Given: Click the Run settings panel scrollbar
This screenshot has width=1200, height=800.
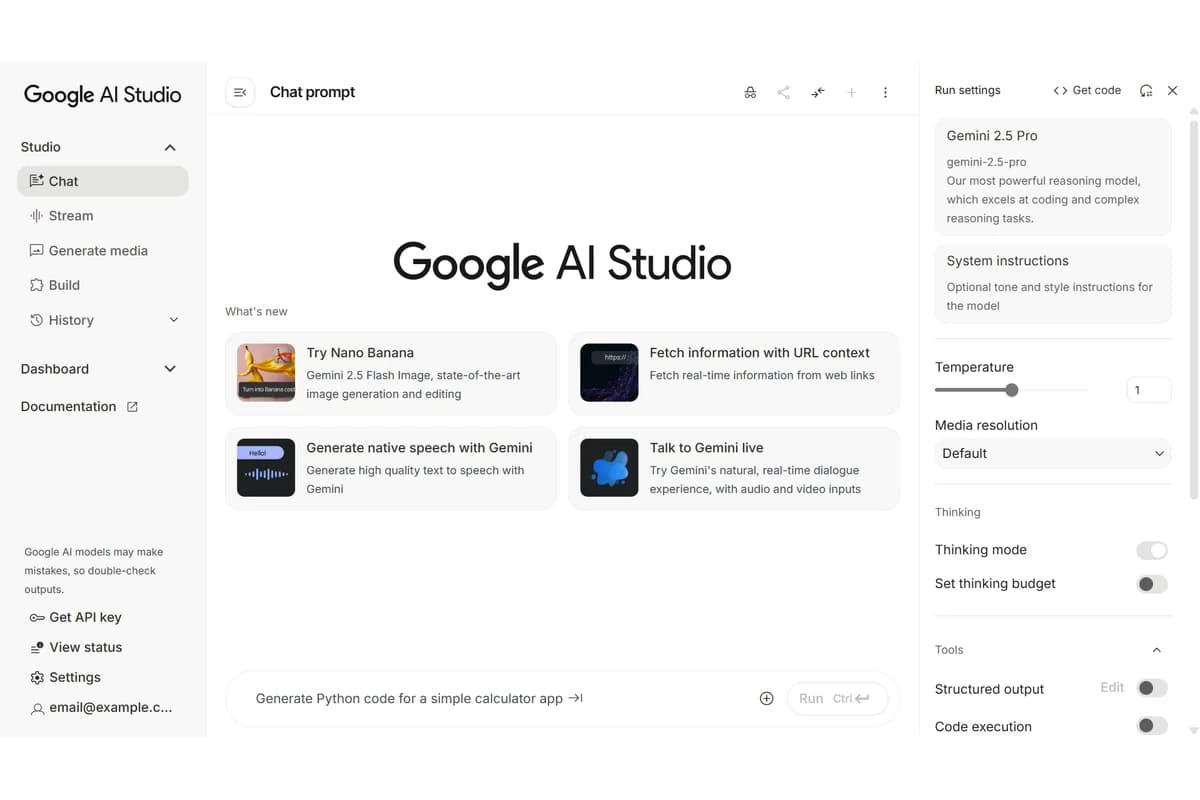Looking at the screenshot, I should tap(1193, 310).
